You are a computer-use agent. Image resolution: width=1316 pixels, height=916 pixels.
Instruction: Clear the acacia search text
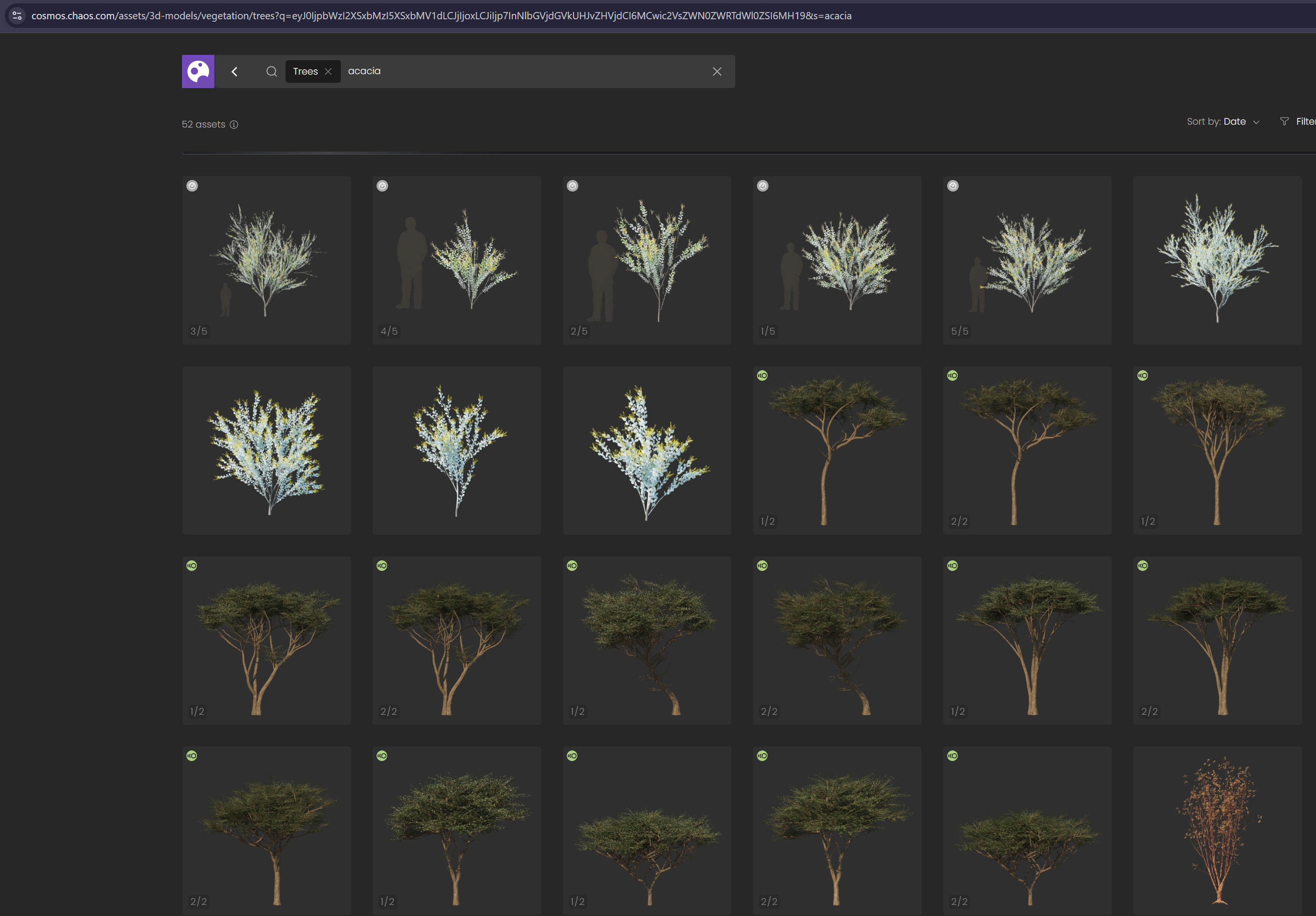[x=717, y=72]
